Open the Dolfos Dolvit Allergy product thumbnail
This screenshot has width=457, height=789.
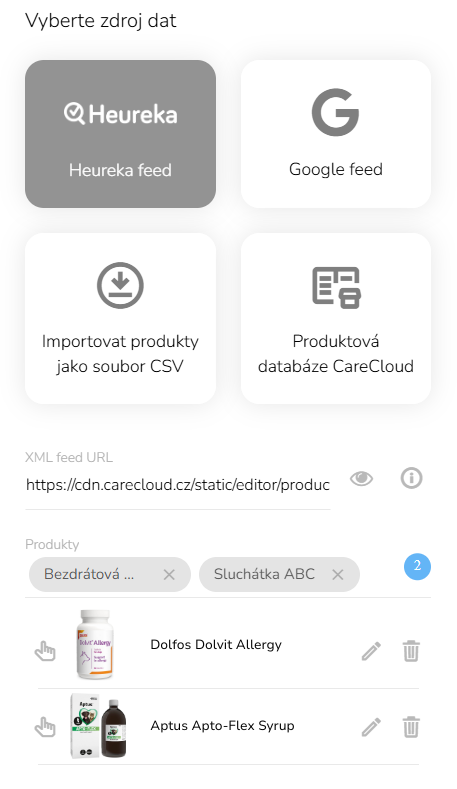pyautogui.click(x=94, y=645)
